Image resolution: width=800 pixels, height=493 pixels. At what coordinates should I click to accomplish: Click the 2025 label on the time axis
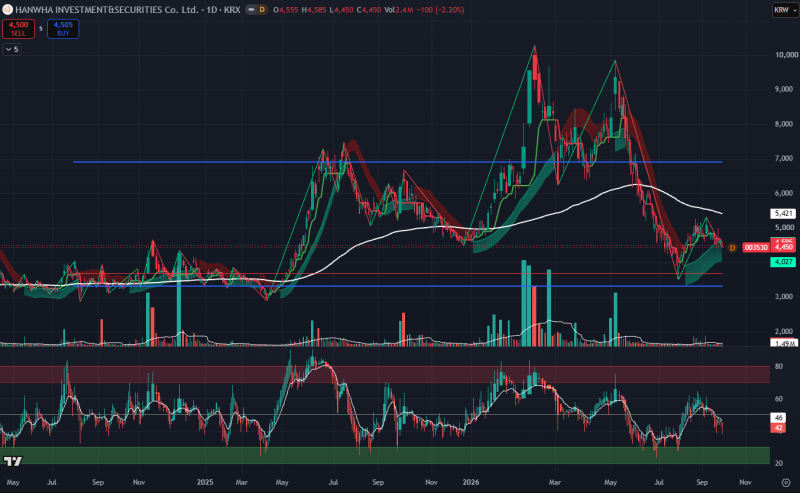205,482
